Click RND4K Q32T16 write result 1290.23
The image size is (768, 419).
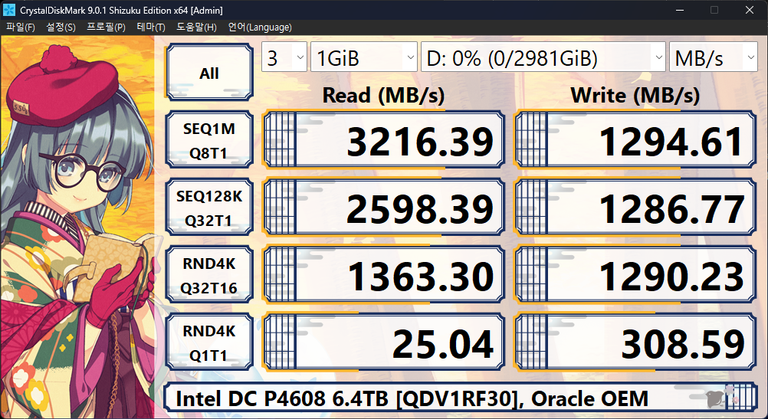tap(635, 275)
